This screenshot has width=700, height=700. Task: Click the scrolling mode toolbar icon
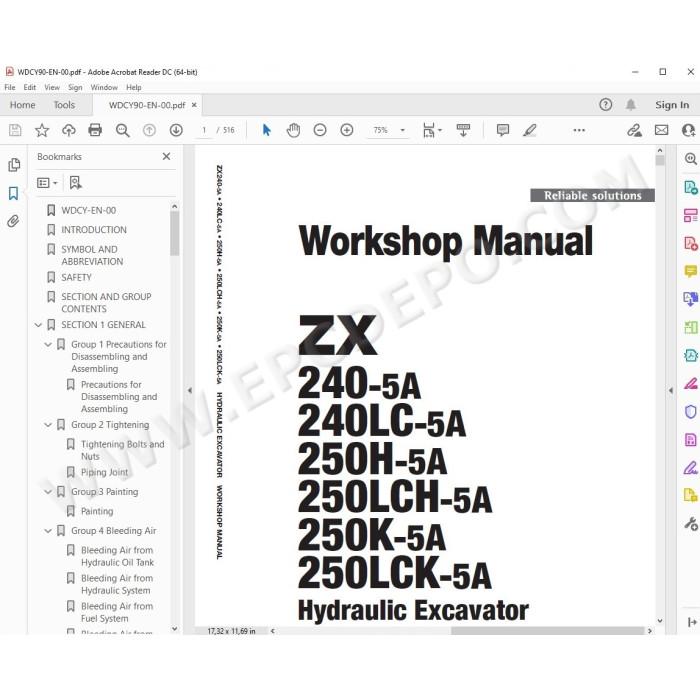[463, 130]
